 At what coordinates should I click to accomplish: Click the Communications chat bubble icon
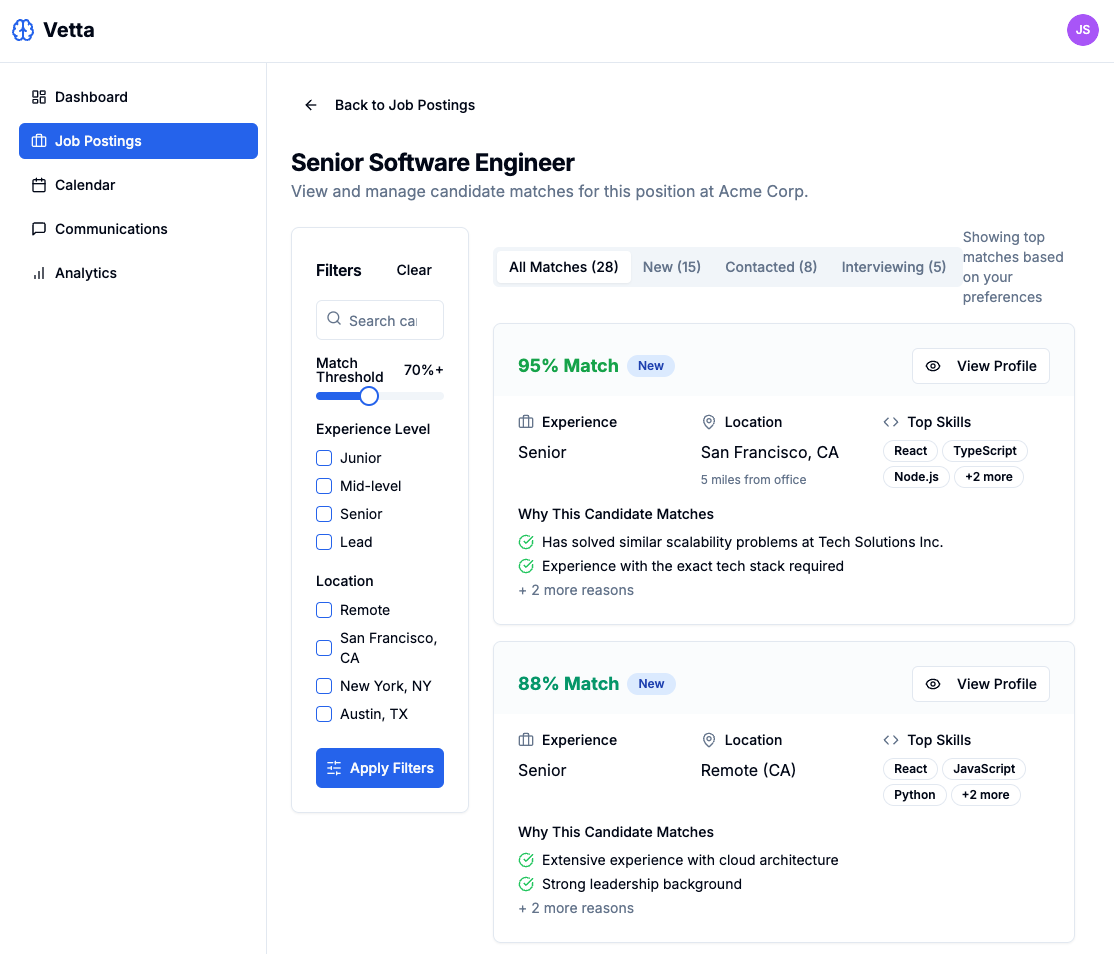tap(39, 229)
